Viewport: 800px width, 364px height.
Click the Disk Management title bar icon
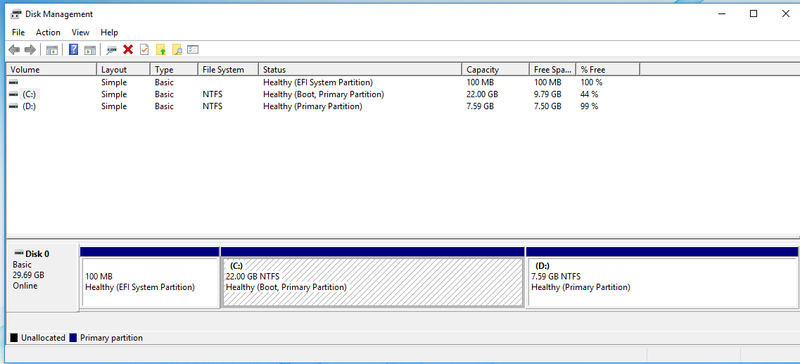pos(16,14)
